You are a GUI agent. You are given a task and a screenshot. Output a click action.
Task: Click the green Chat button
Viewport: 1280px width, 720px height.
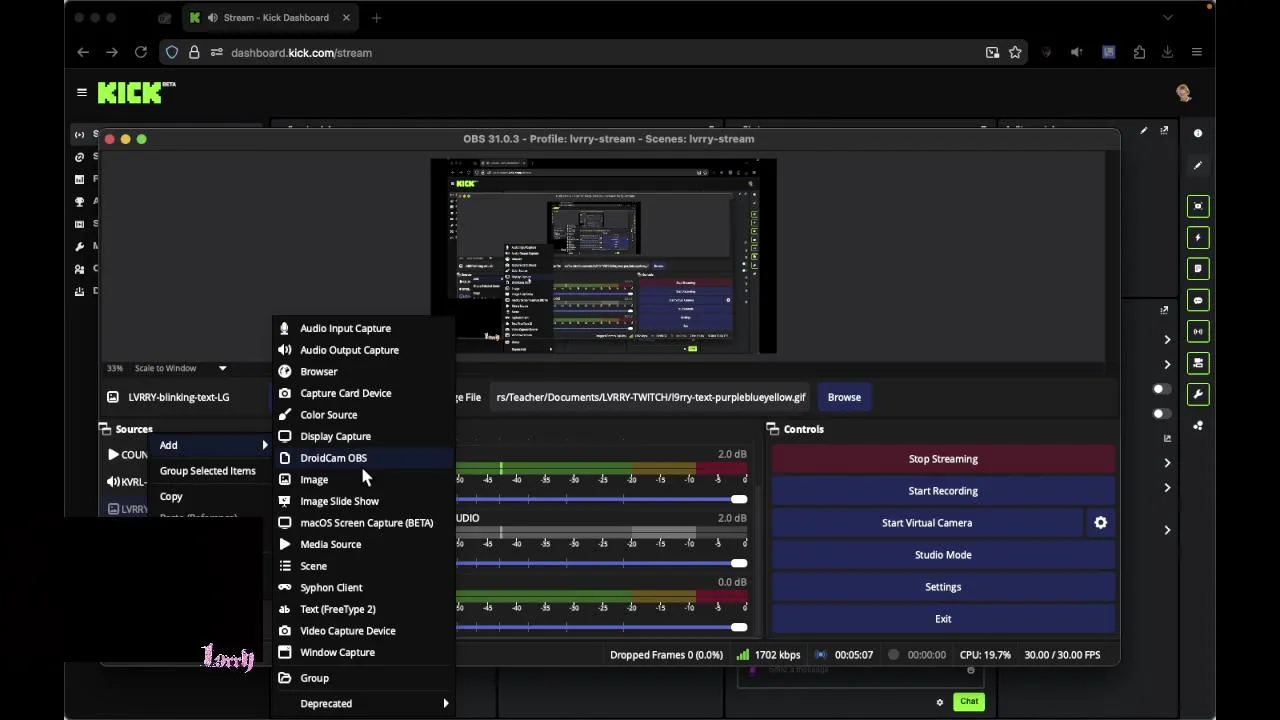pyautogui.click(x=969, y=702)
